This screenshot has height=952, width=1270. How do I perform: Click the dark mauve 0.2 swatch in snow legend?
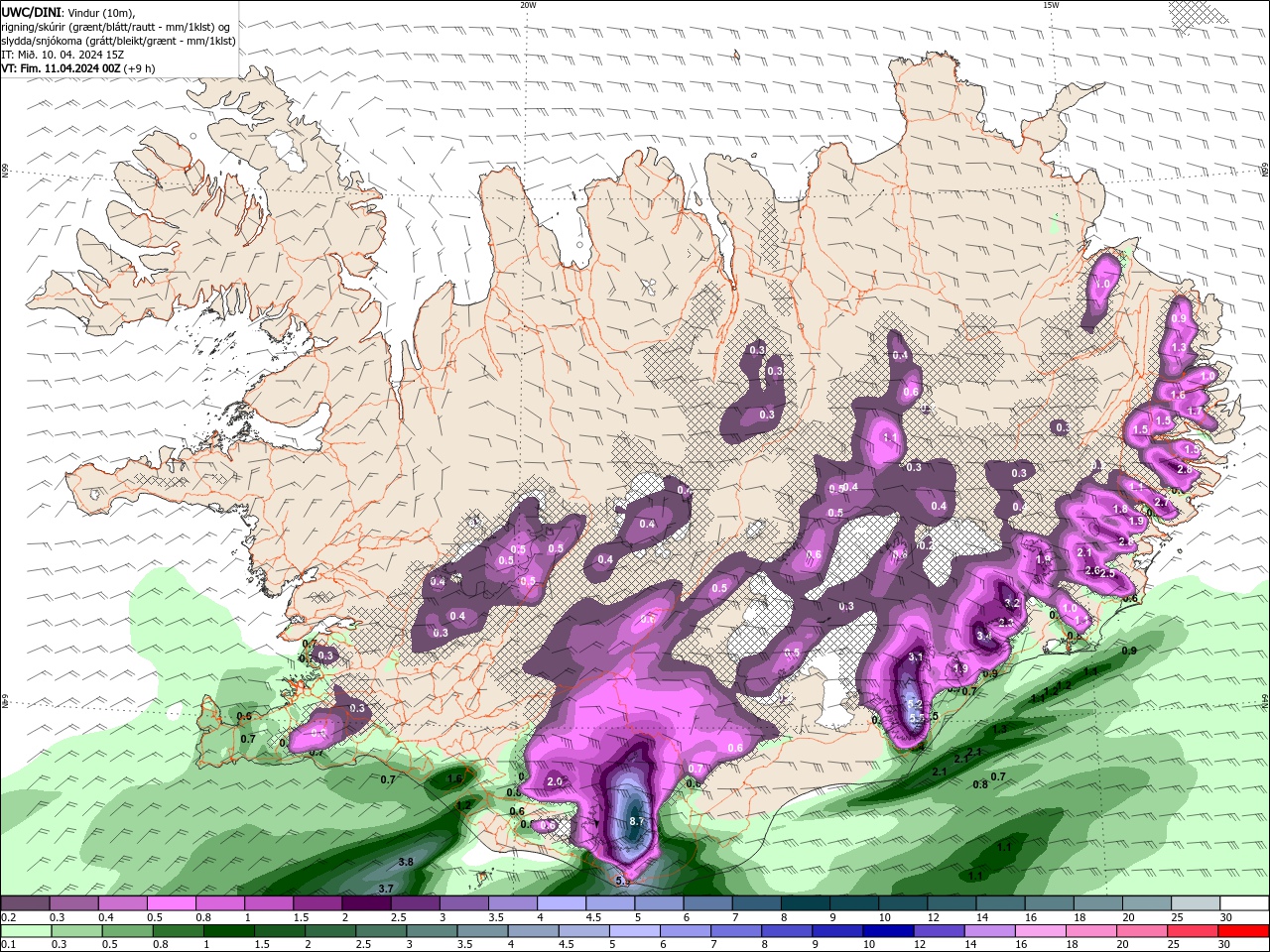pyautogui.click(x=25, y=903)
